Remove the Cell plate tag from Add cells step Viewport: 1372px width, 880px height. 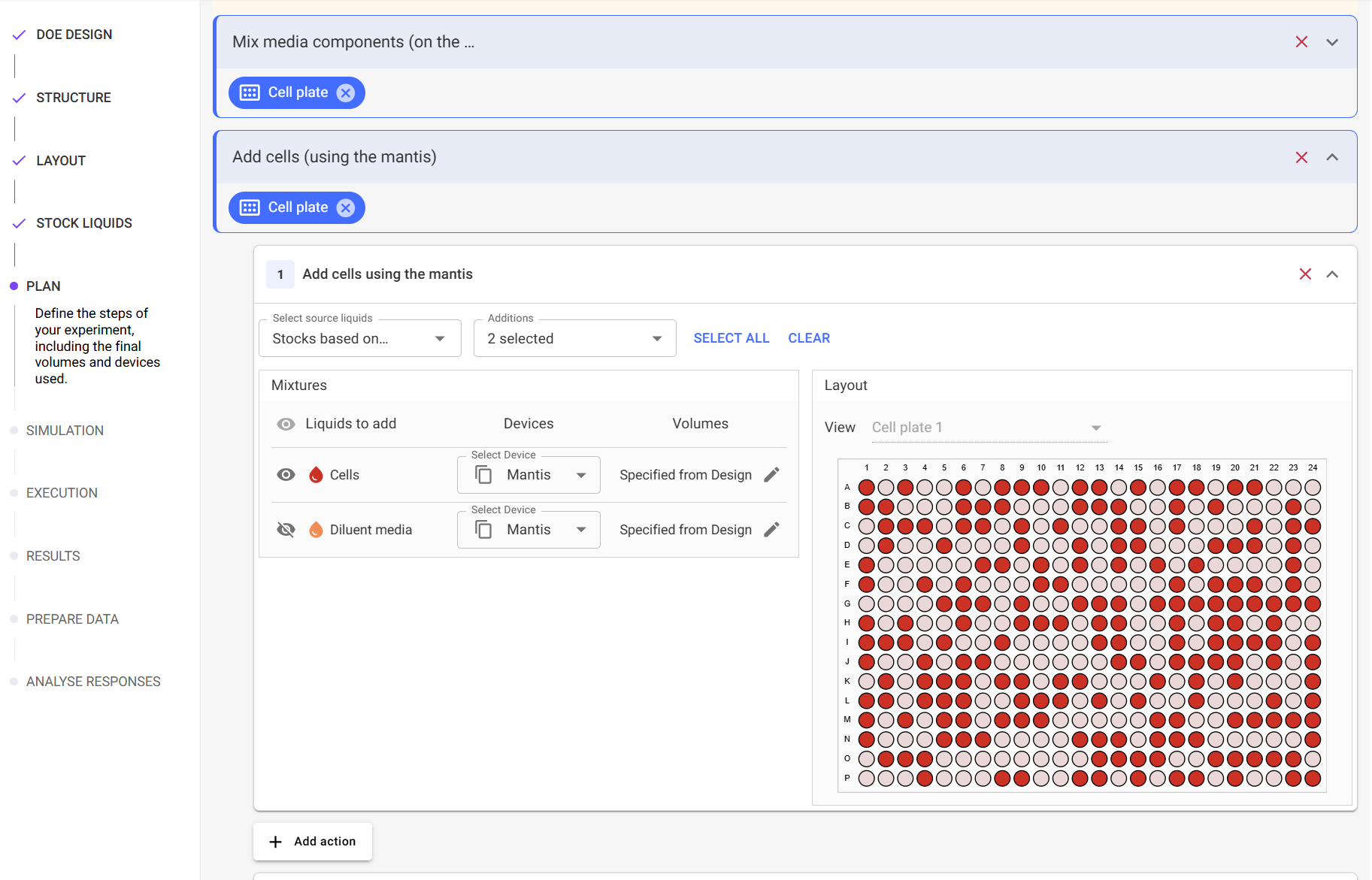[345, 207]
